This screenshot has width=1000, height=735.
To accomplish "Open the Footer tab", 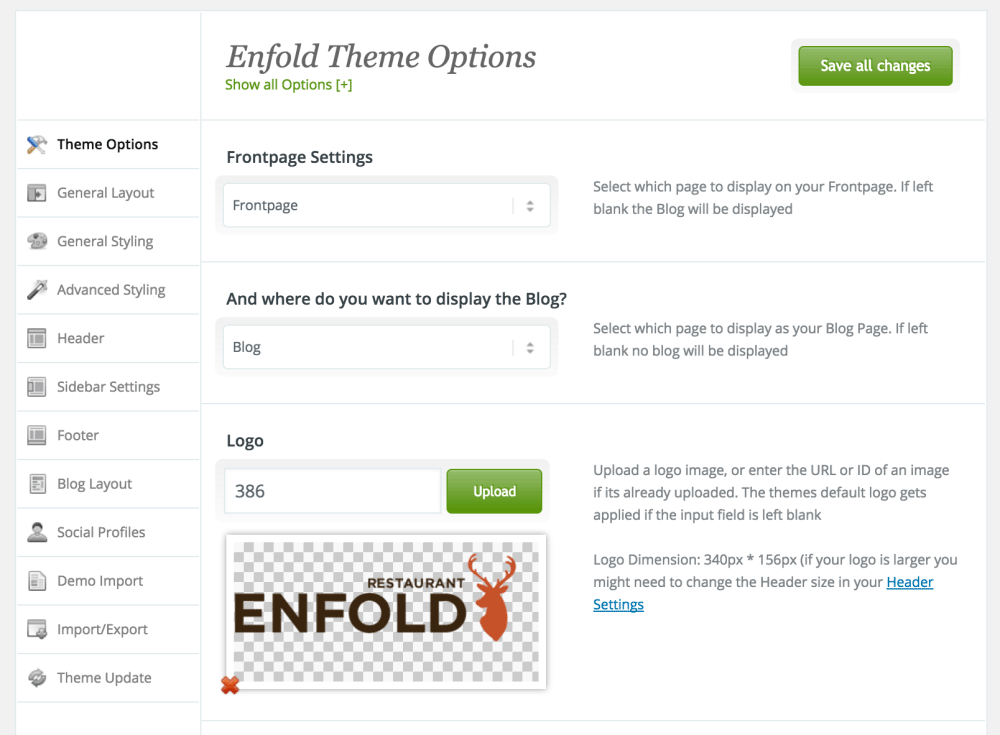I will (108, 435).
